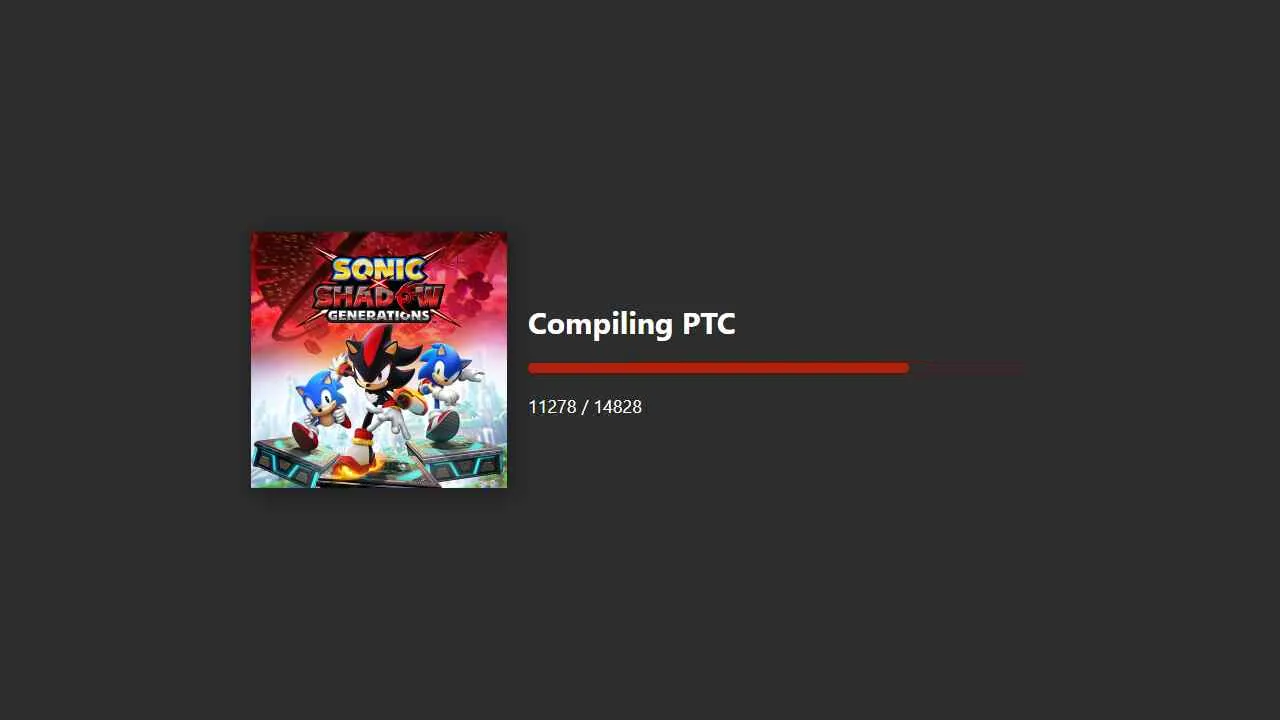This screenshot has width=1280, height=720.
Task: Click the "GENERATIONS" text on the cover
Action: tap(379, 315)
